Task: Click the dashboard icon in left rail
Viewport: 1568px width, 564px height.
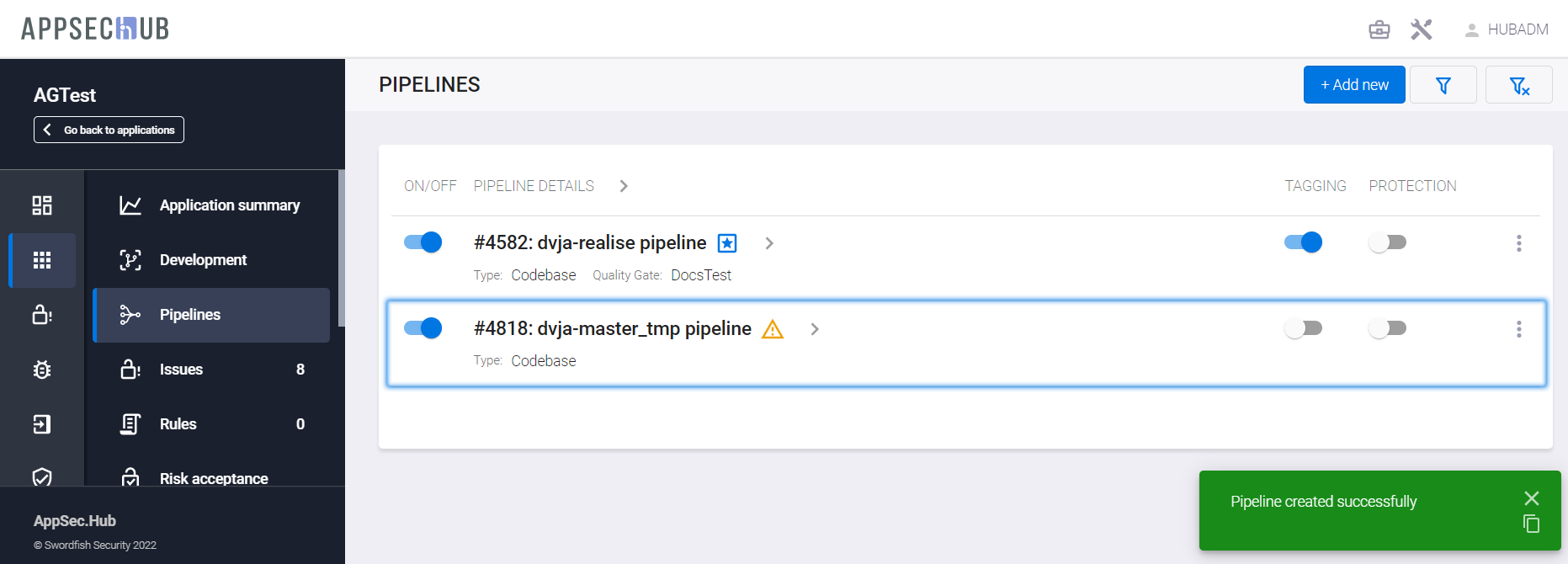Action: coord(42,205)
